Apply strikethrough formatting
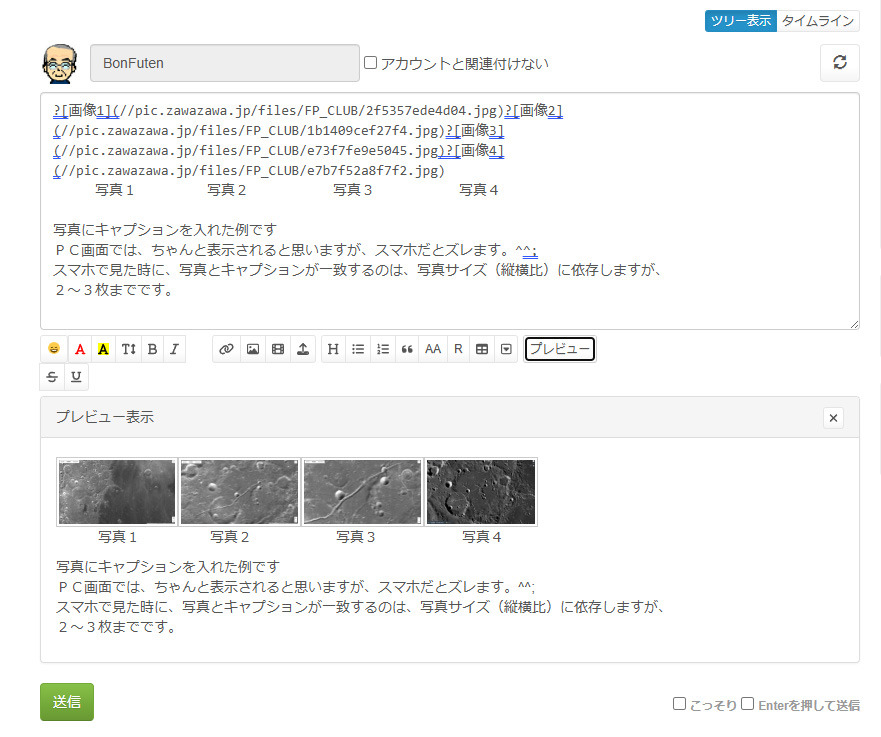The width and height of the screenshot is (881, 737). [x=53, y=377]
